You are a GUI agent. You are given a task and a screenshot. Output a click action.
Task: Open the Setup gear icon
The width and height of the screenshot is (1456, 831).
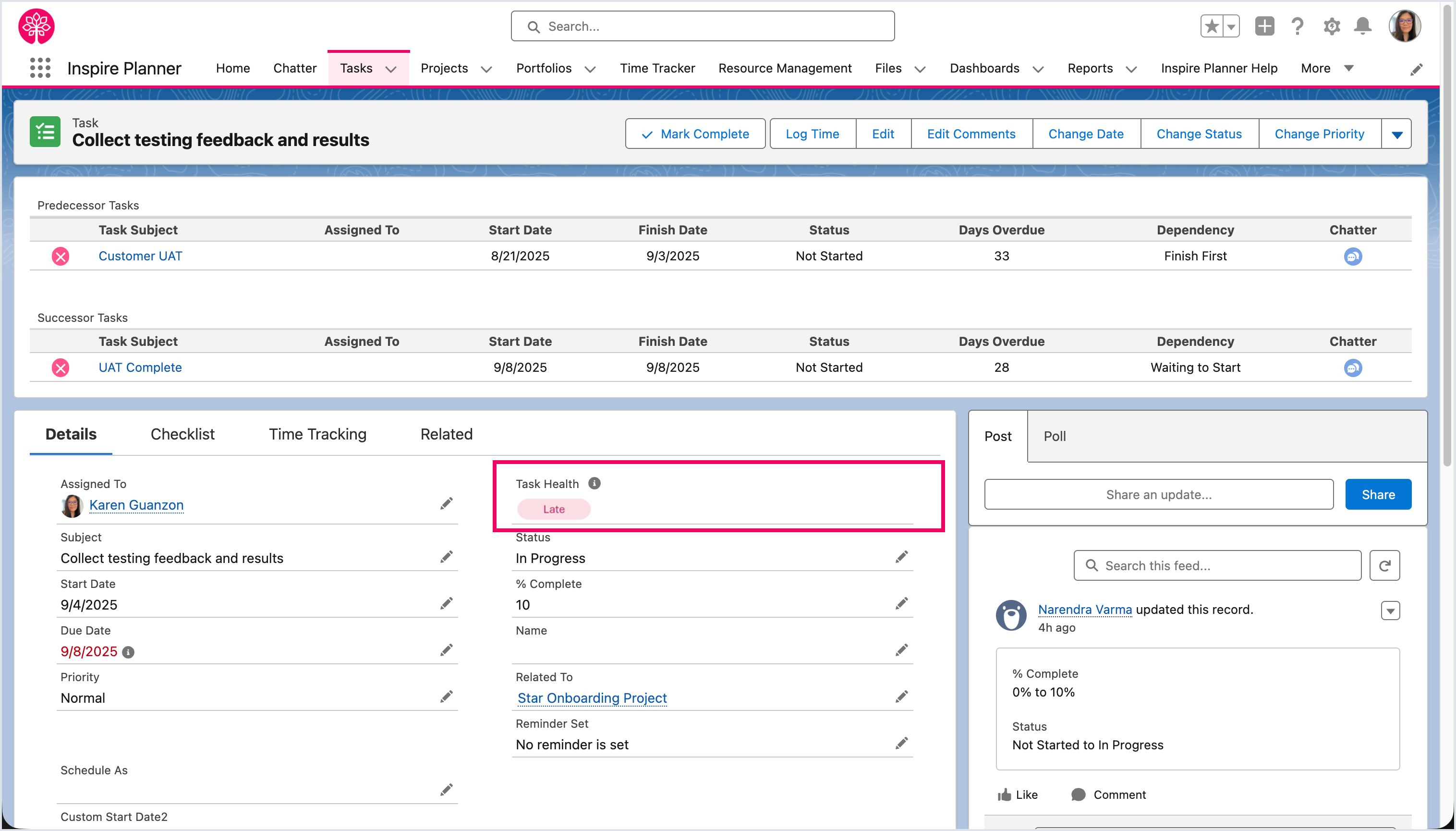(x=1331, y=26)
